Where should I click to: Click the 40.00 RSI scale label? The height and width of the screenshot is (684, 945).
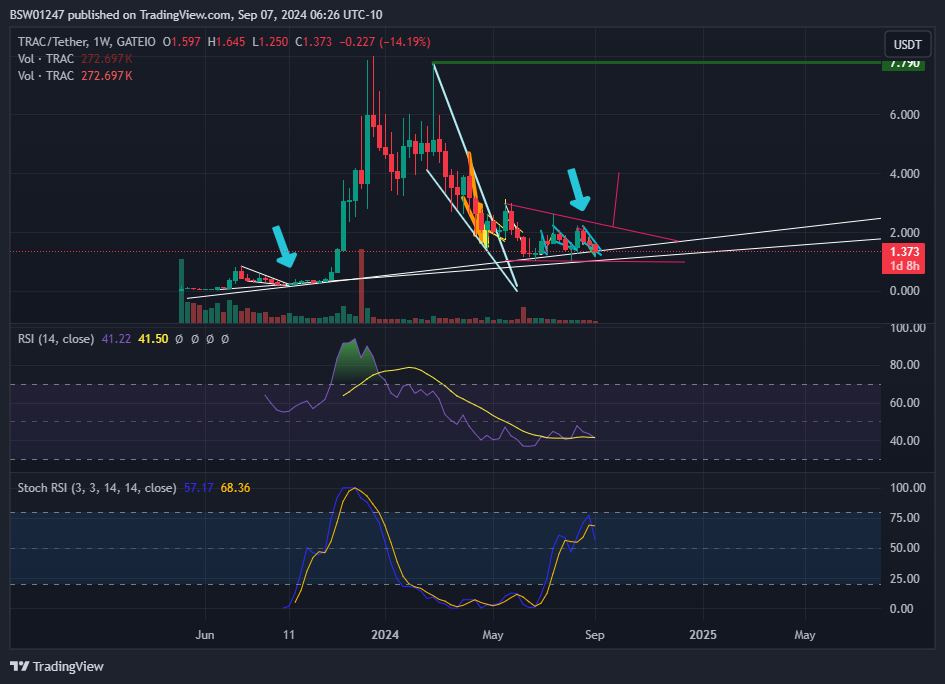pos(904,441)
